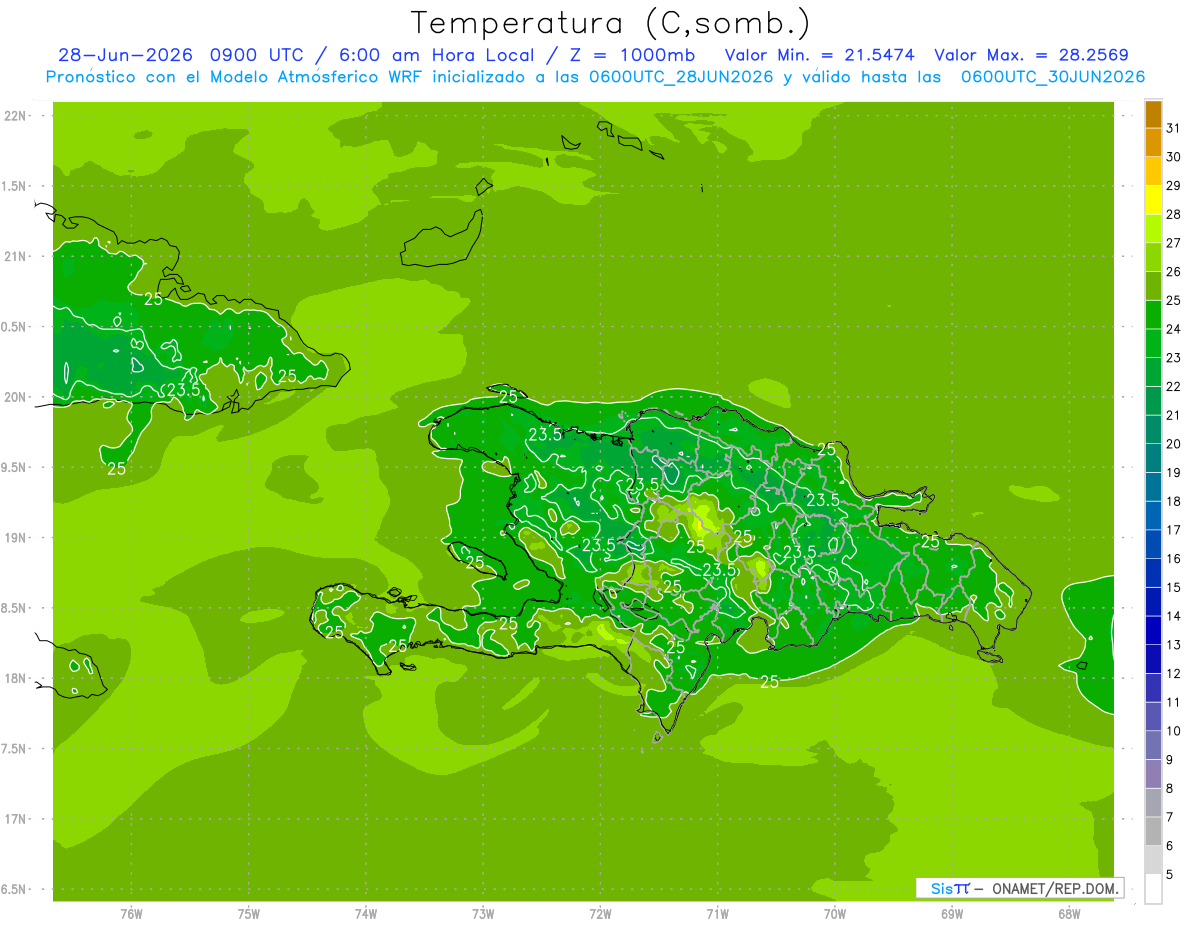Click "Modelo Atmosferico WRF" in the subtitle
Viewport: 1200px width, 927px height.
(326, 77)
